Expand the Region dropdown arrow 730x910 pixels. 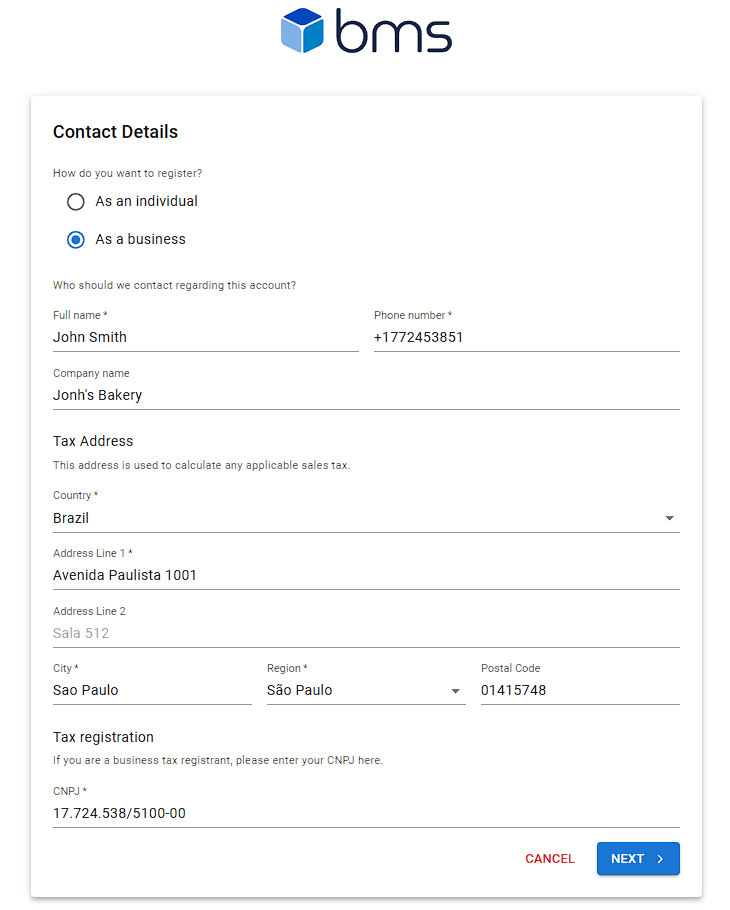(455, 691)
